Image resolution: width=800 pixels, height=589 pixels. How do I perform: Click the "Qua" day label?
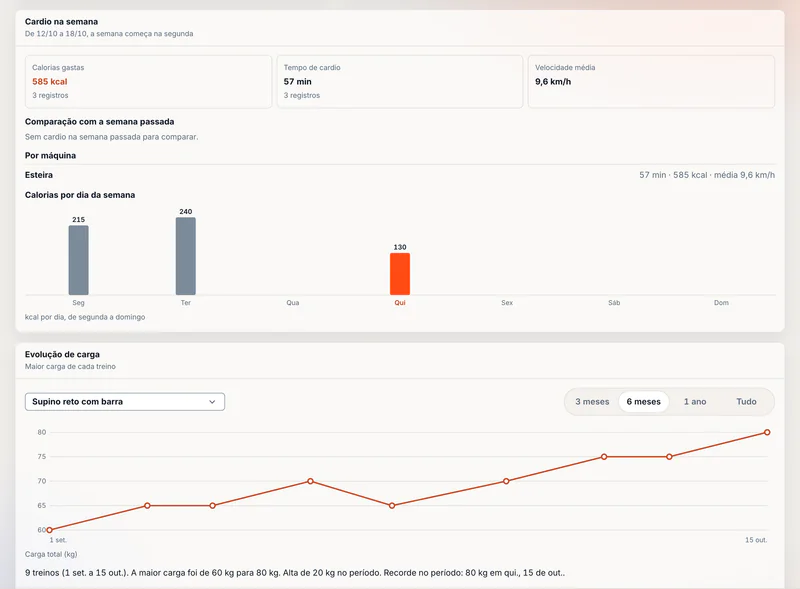(293, 303)
